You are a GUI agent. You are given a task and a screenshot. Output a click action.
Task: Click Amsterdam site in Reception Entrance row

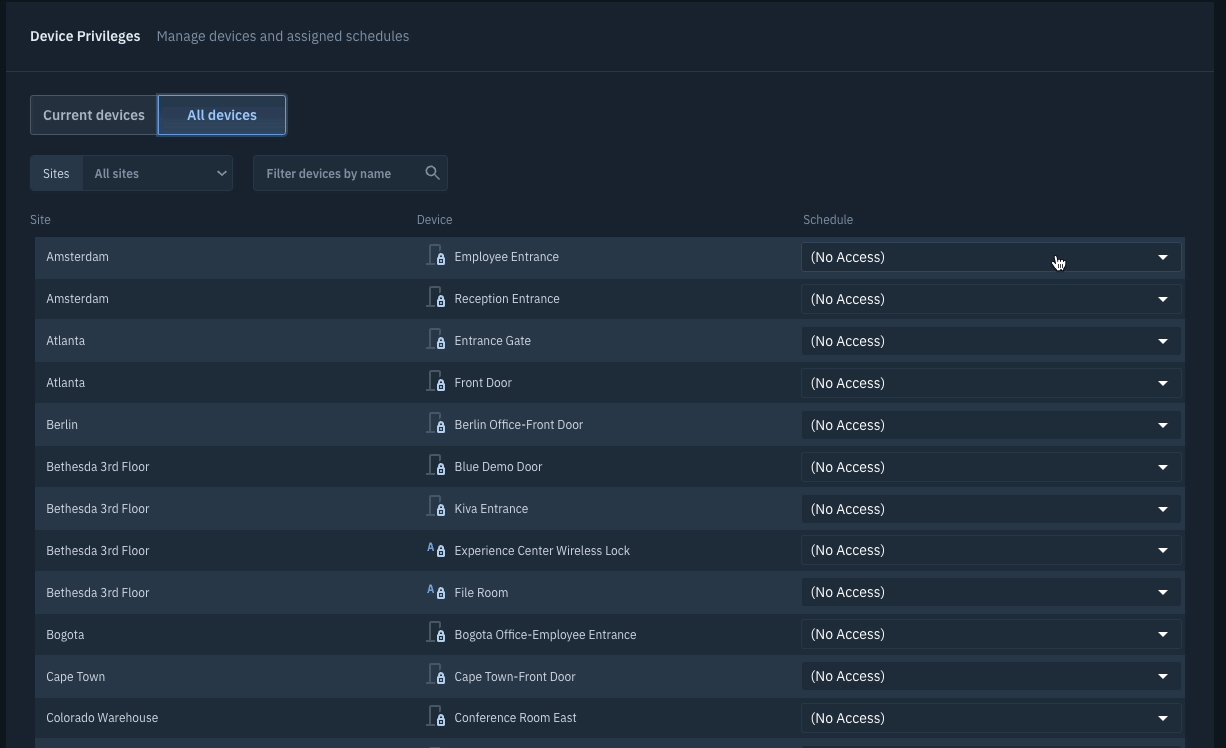[77, 299]
